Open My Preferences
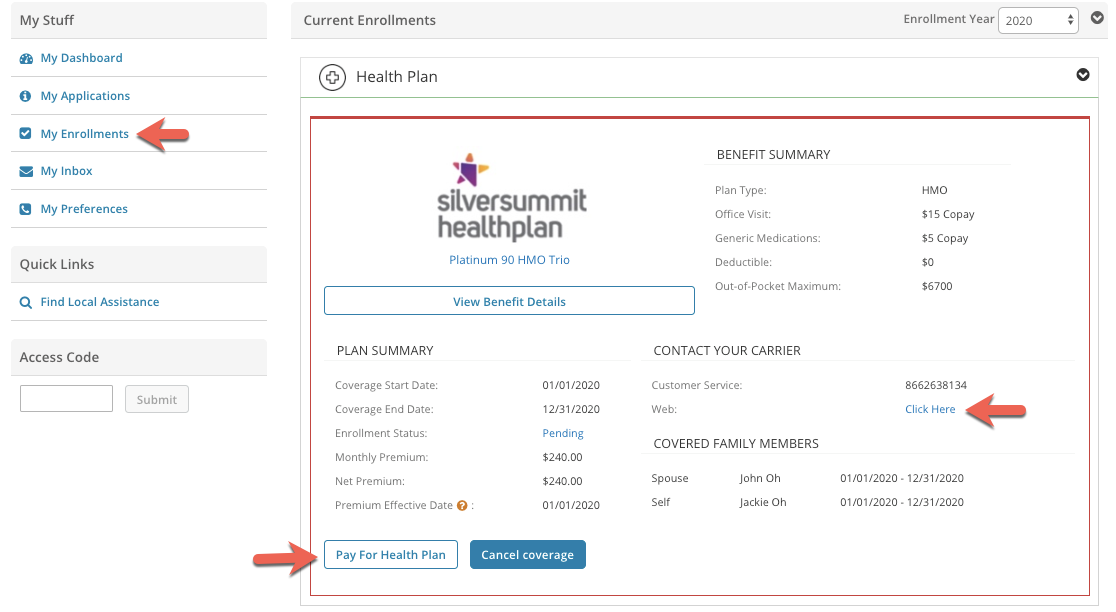The image size is (1116, 612). pos(84,209)
